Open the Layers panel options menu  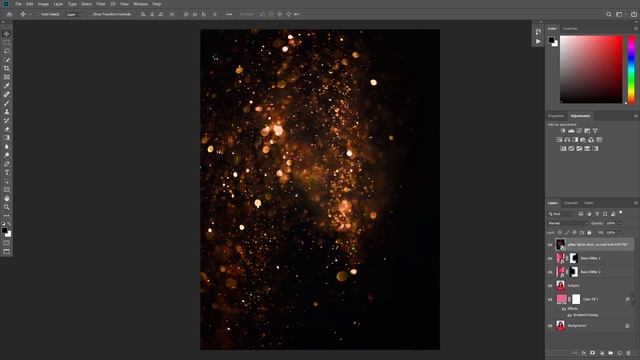point(636,203)
